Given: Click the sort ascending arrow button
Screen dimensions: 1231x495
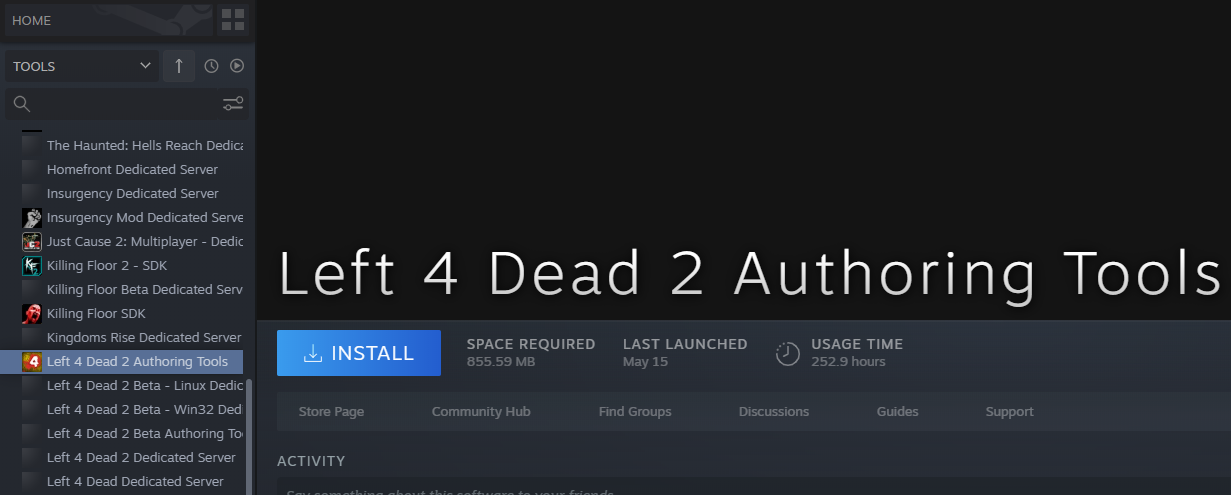Looking at the screenshot, I should pyautogui.click(x=179, y=66).
